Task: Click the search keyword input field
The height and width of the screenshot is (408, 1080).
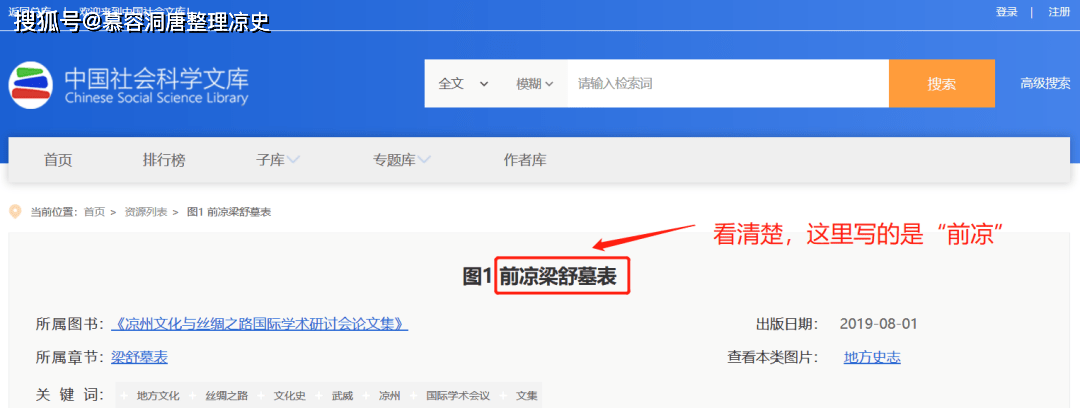Action: tap(727, 84)
